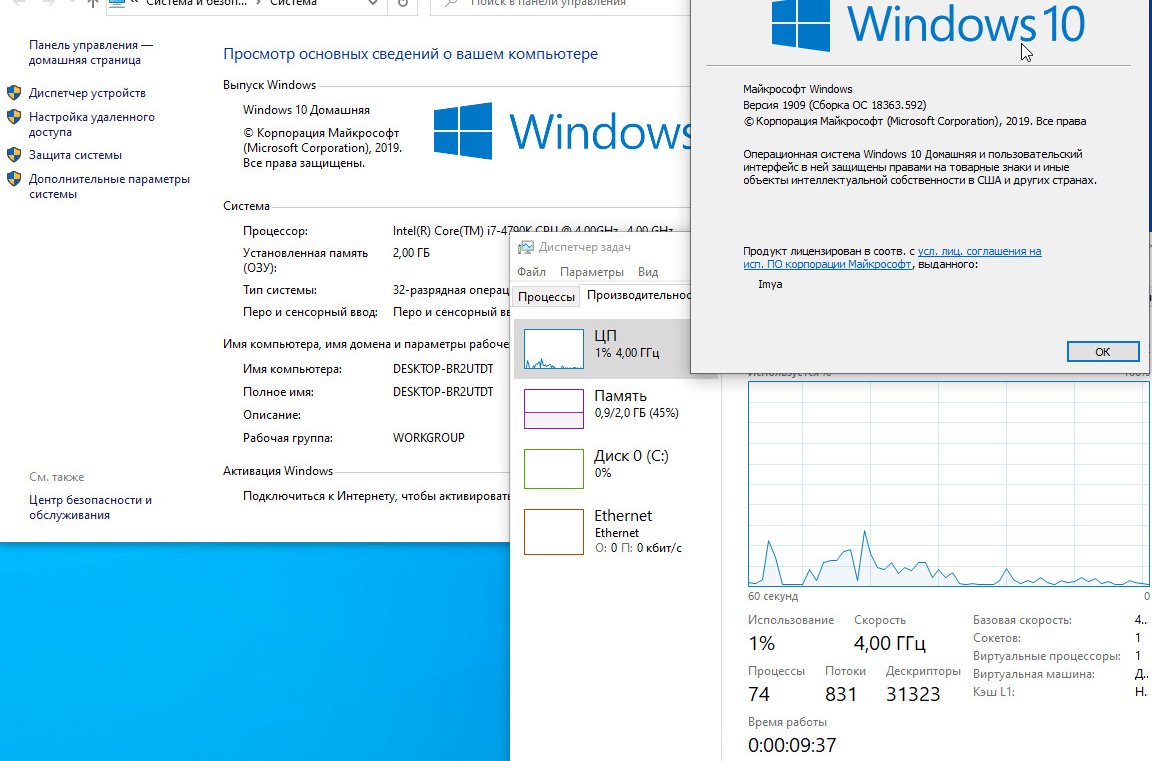Click the Виртуальные процессоры label

pyautogui.click(x=1047, y=656)
